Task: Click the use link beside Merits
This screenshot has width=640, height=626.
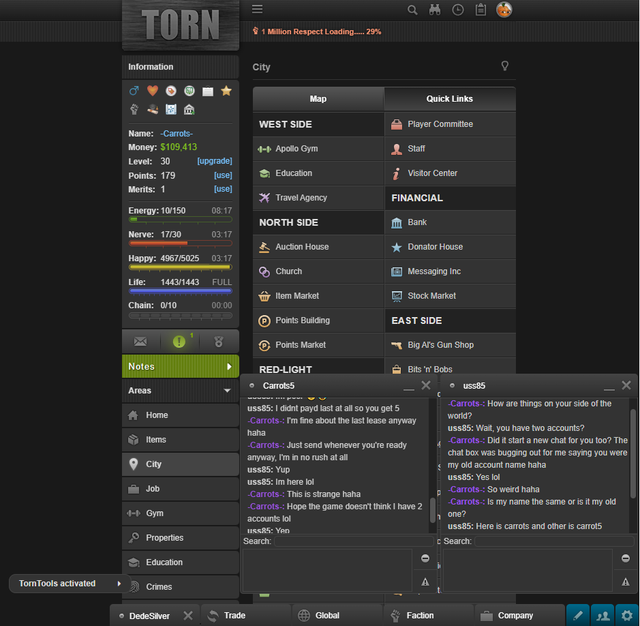Action: 223,189
